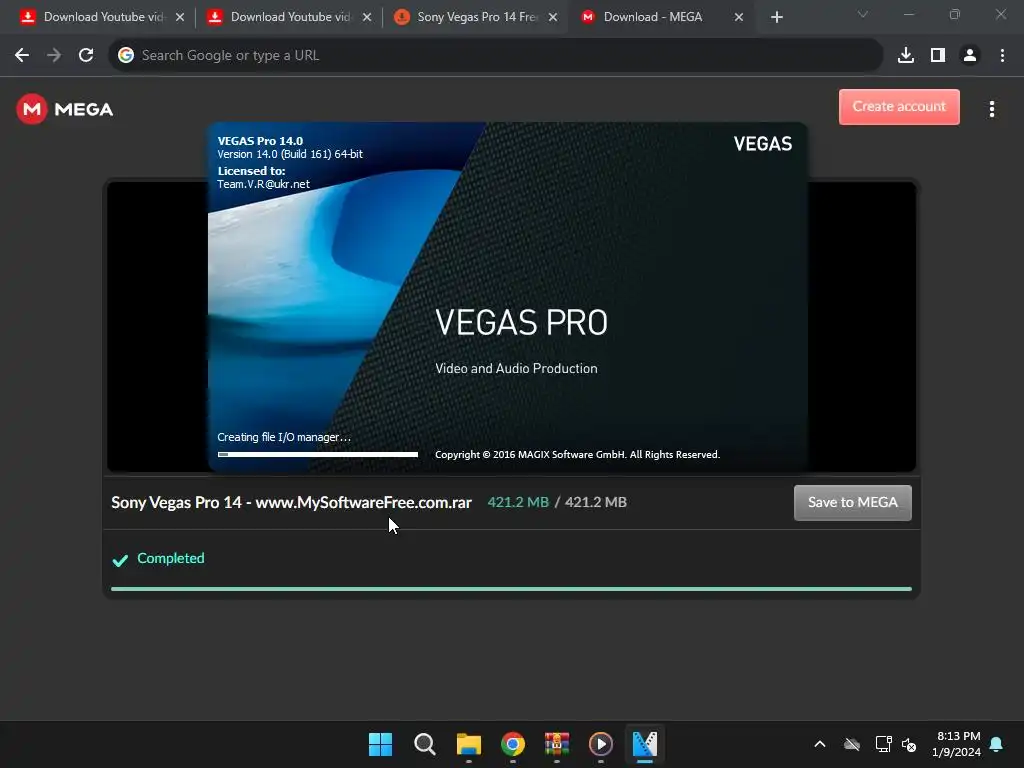The width and height of the screenshot is (1024, 768).
Task: Open the notification bell icon
Action: click(996, 744)
